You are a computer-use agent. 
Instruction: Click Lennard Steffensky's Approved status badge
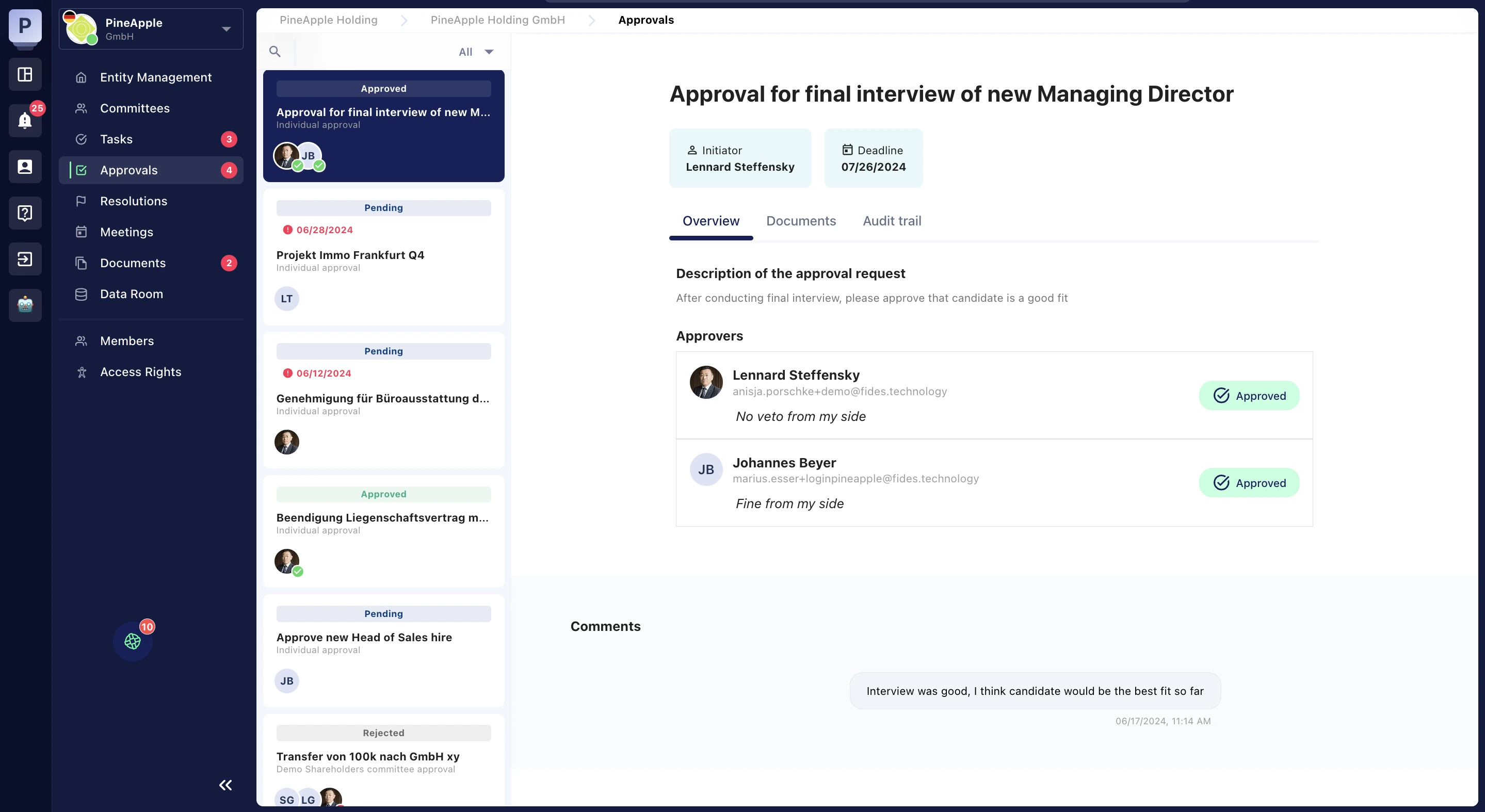pyautogui.click(x=1249, y=396)
